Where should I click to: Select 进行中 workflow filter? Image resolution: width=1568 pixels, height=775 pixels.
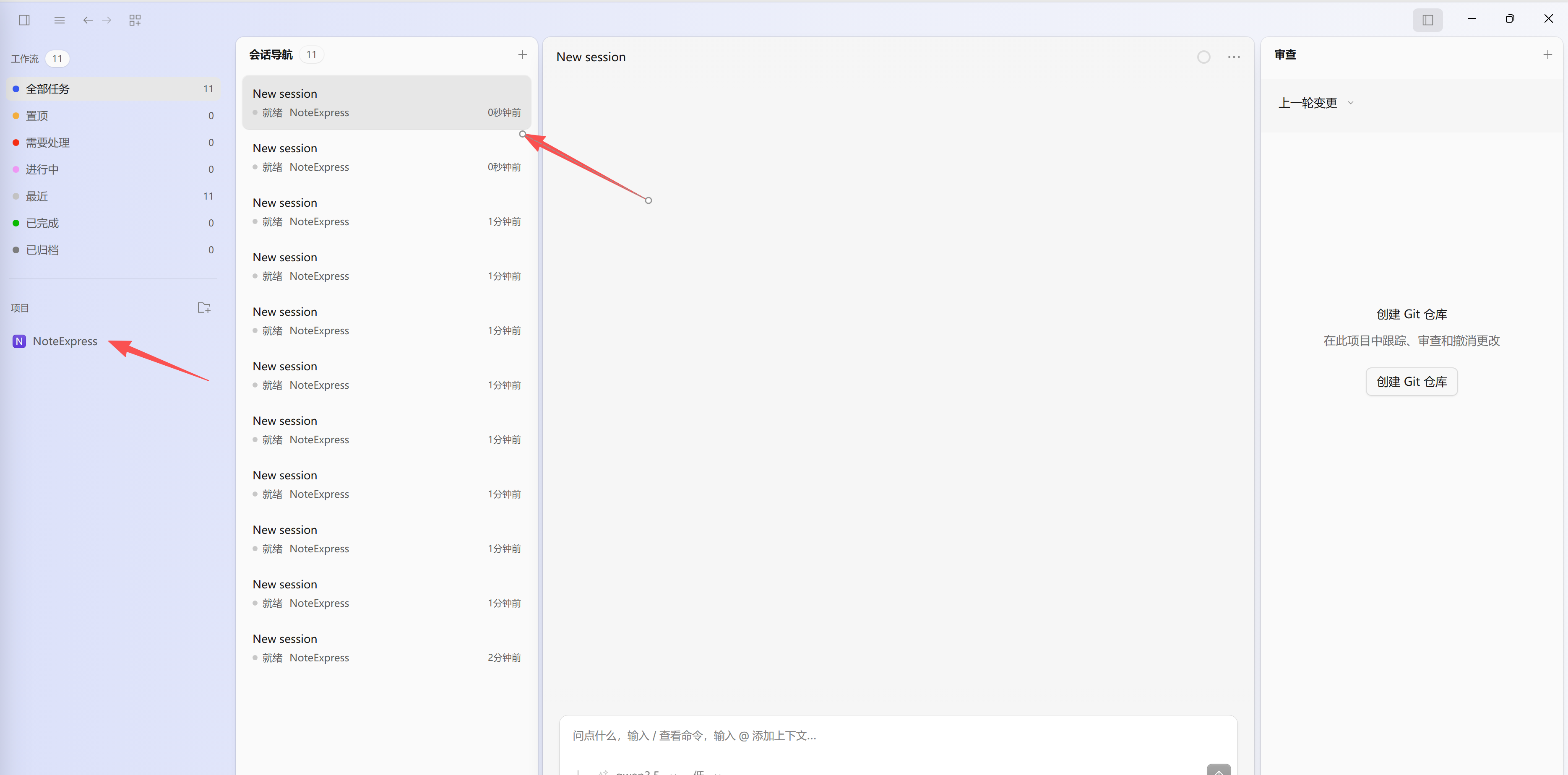click(113, 169)
